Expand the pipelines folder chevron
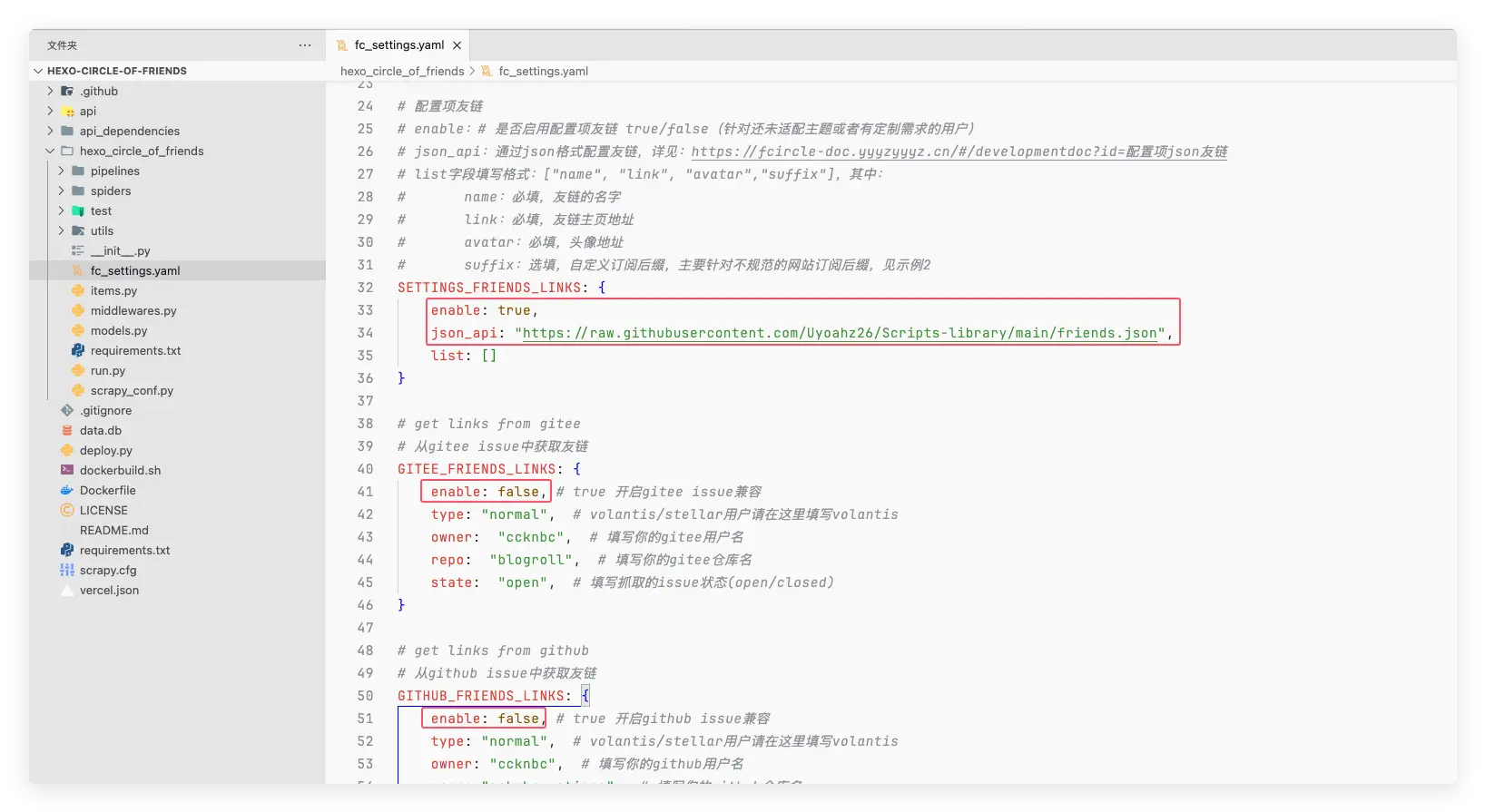 coord(62,171)
